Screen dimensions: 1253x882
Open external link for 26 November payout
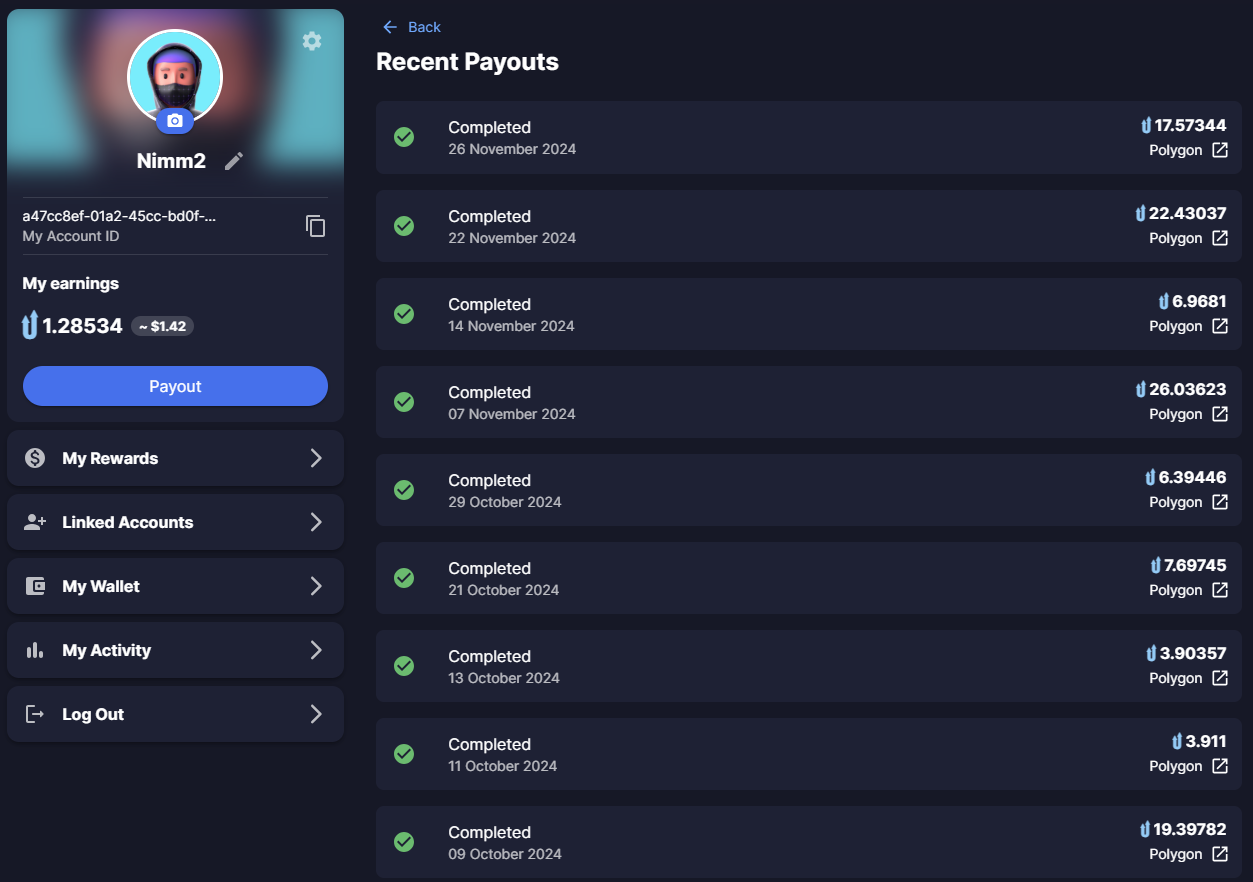tap(1220, 150)
